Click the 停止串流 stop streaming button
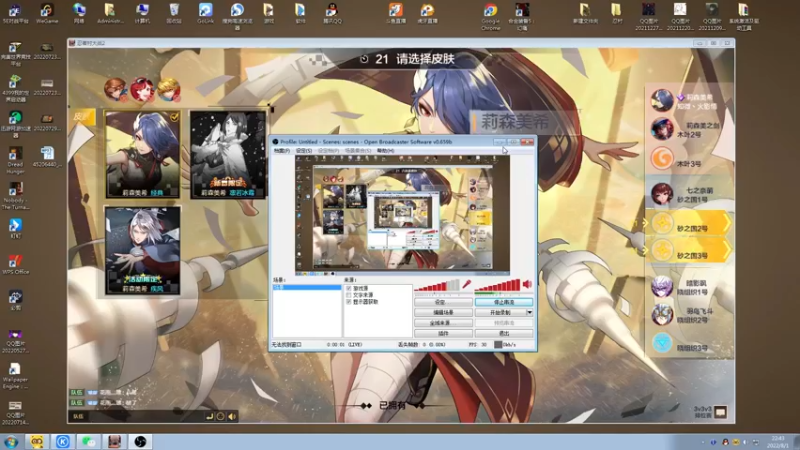Screen dimensions: 800x450 pos(504,302)
